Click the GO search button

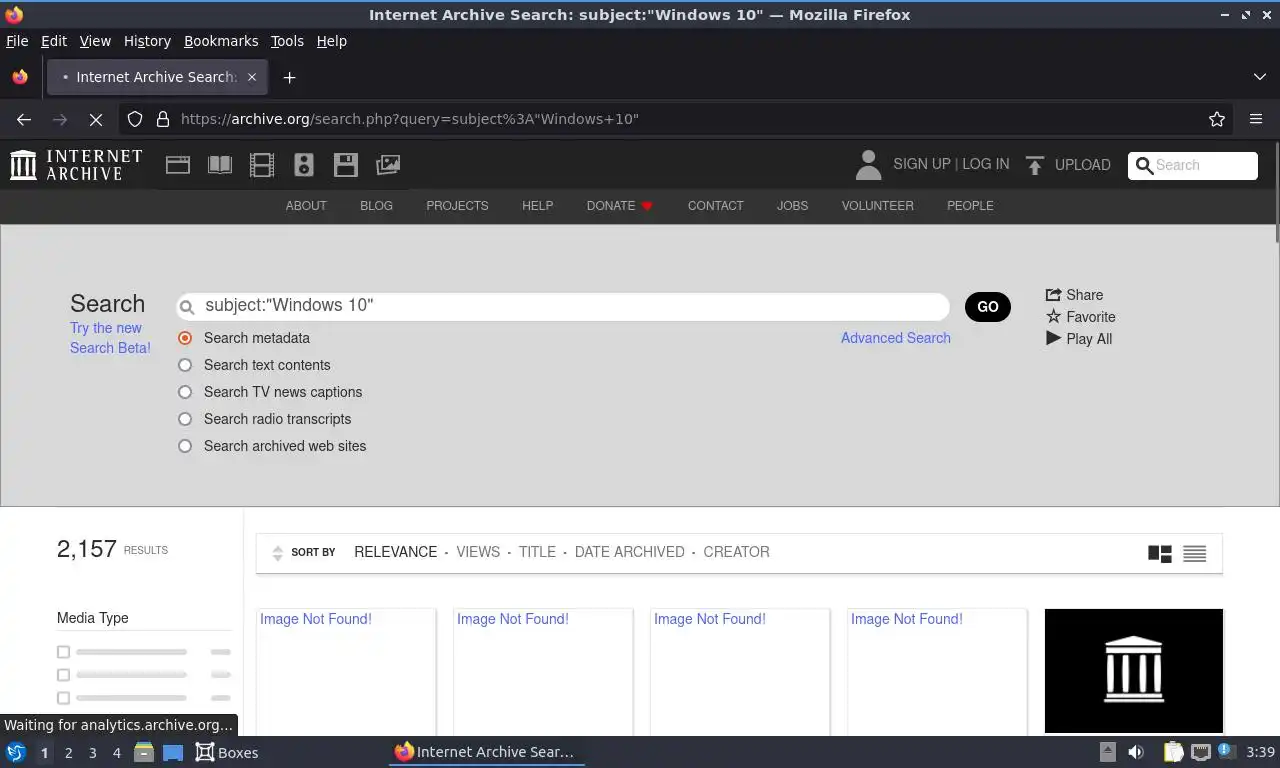click(988, 307)
